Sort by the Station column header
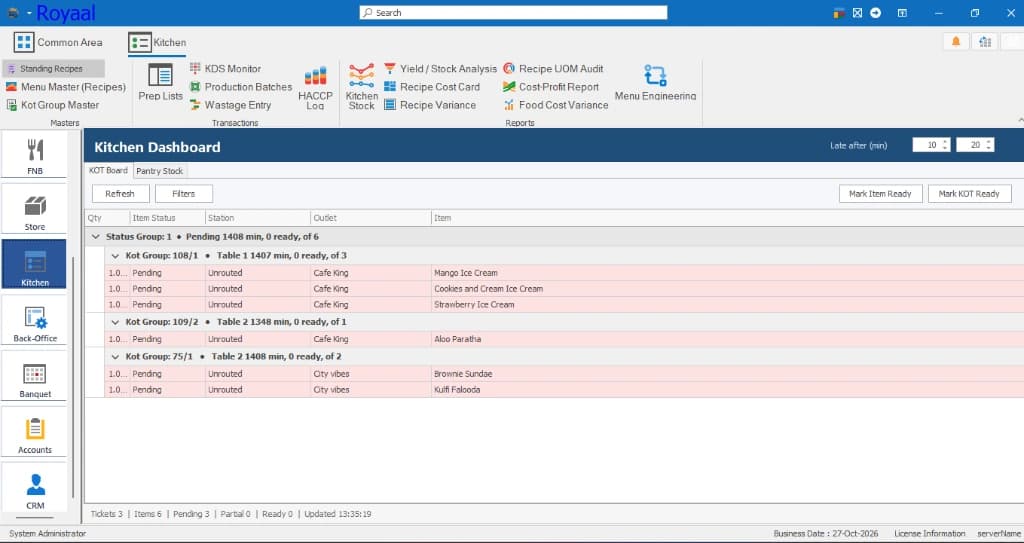This screenshot has height=543, width=1024. (258, 218)
